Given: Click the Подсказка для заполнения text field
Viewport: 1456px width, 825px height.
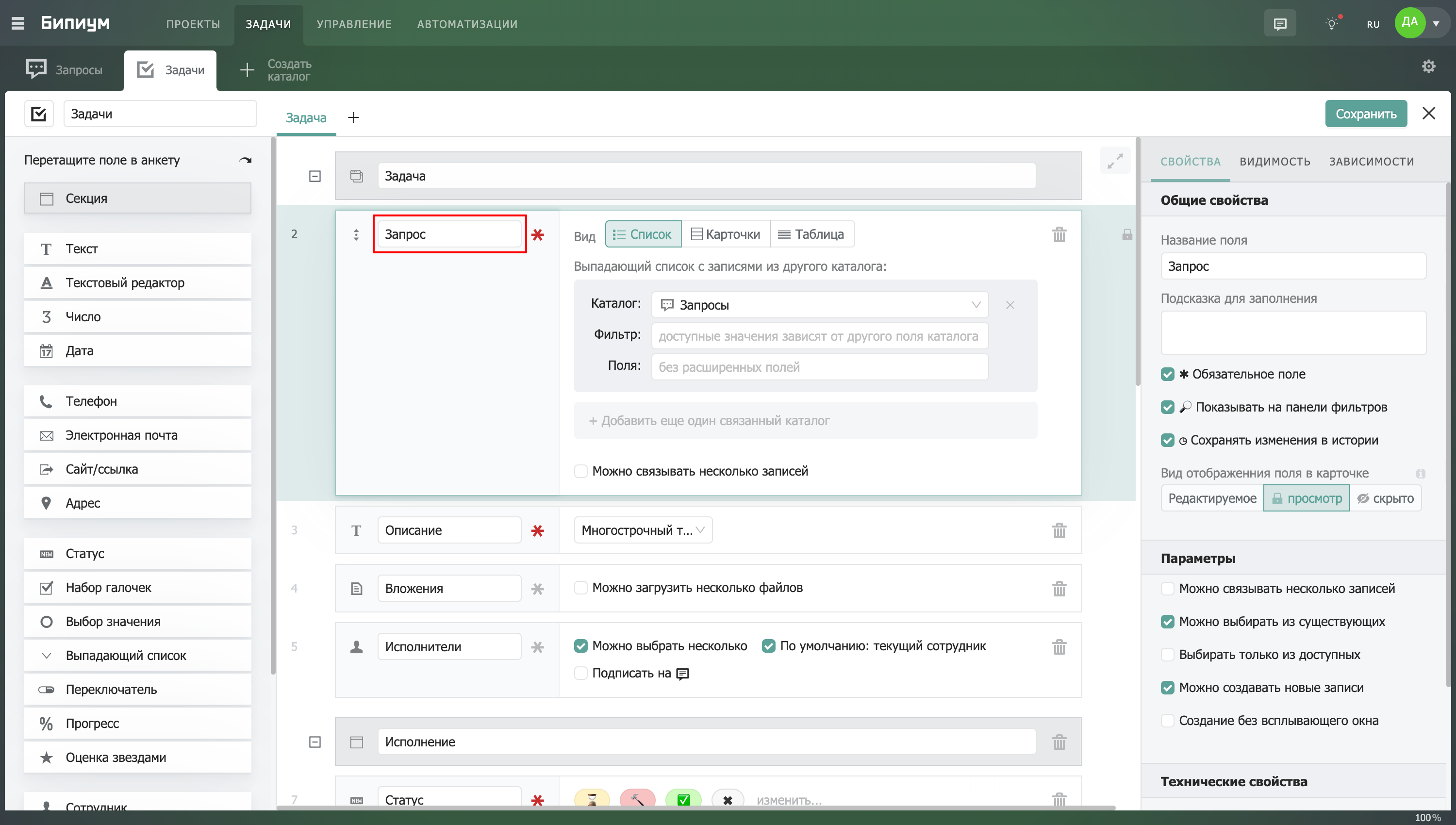Looking at the screenshot, I should (x=1293, y=332).
